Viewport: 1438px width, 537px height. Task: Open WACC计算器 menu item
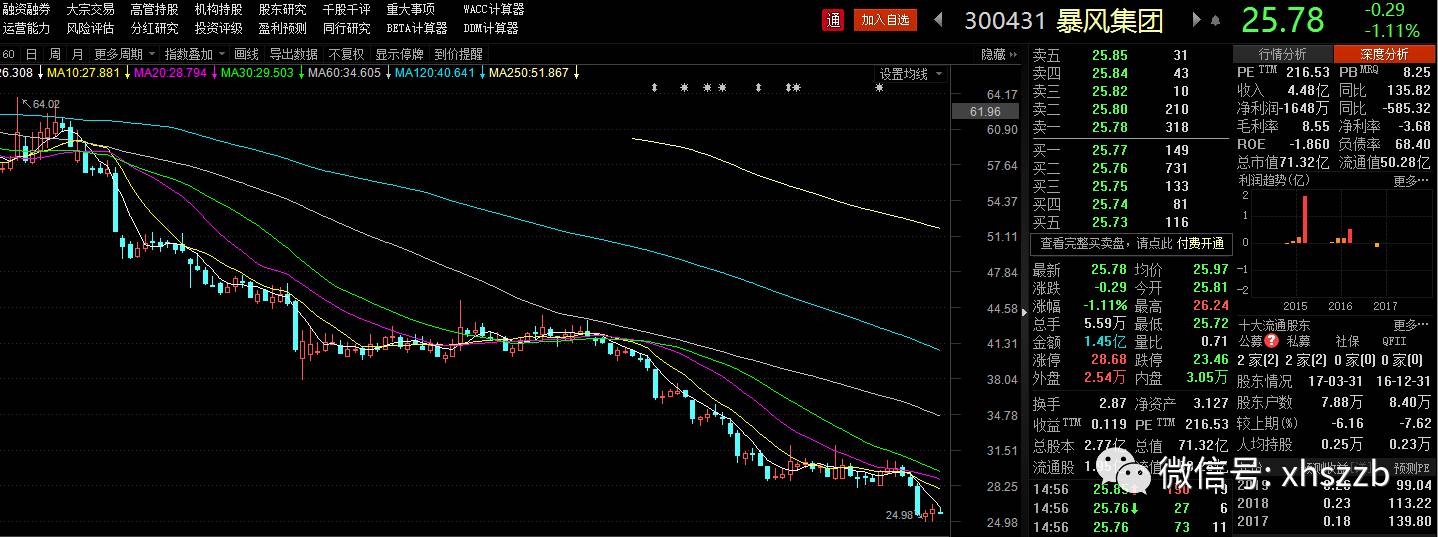click(x=494, y=9)
